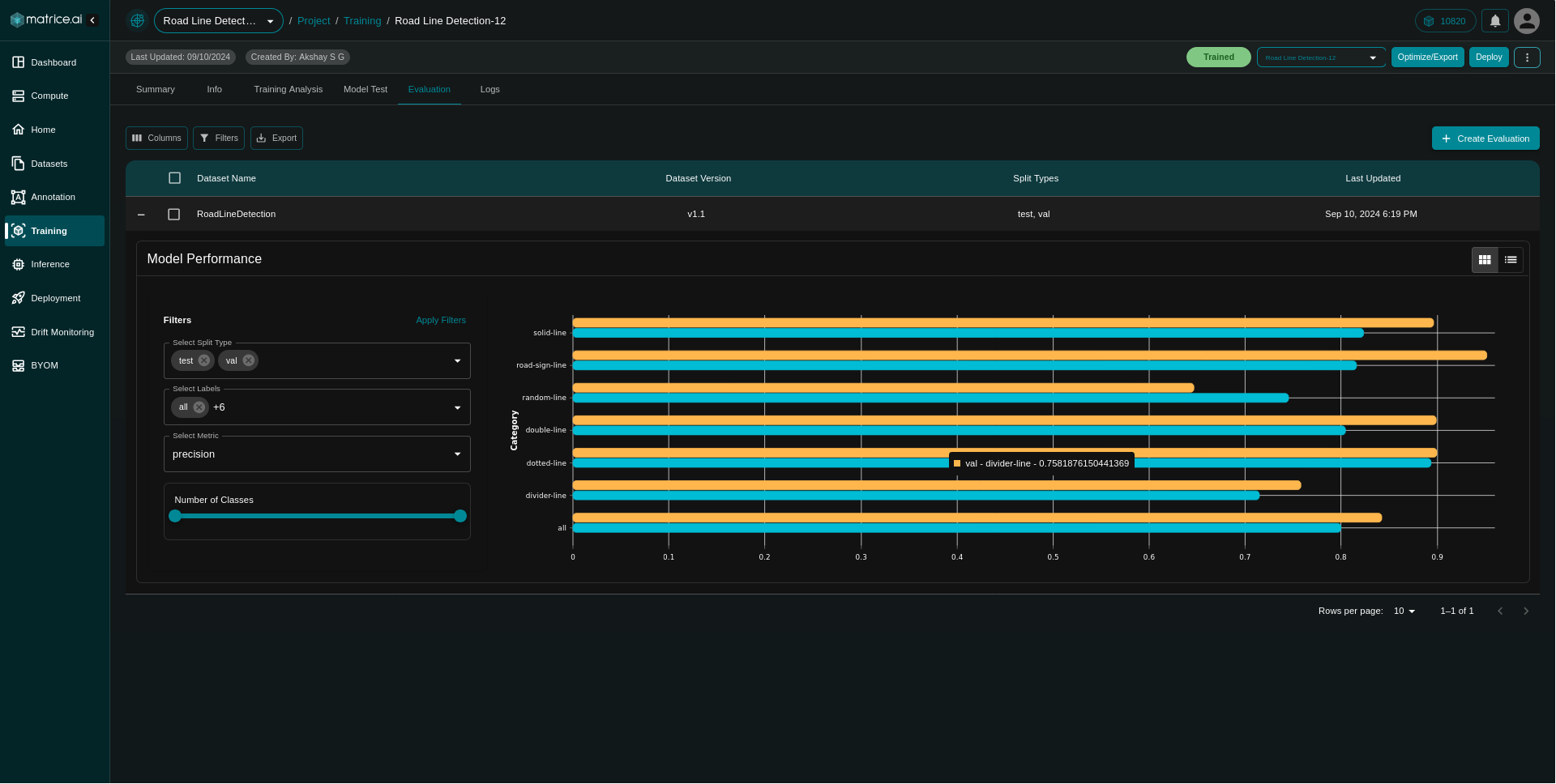Open the Road Line Detection-12 model dropdown
This screenshot has height=784, width=1556.
pyautogui.click(x=1321, y=58)
